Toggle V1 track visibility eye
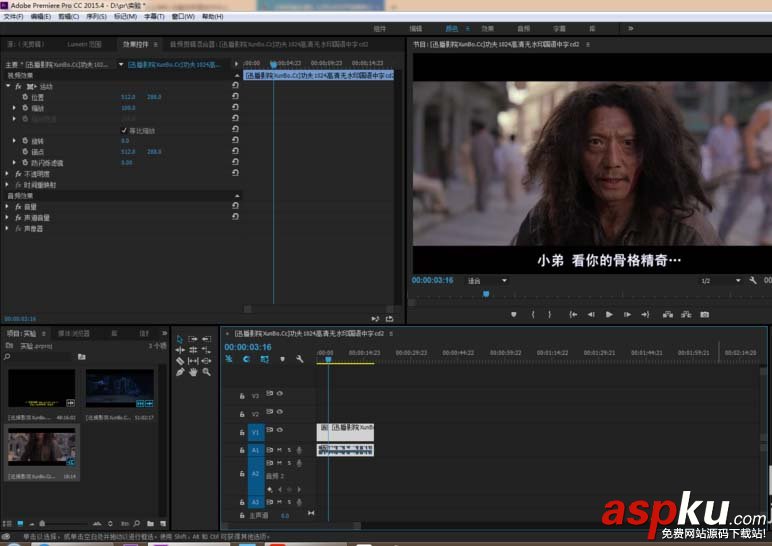Viewport: 772px width, 546px height. (279, 431)
